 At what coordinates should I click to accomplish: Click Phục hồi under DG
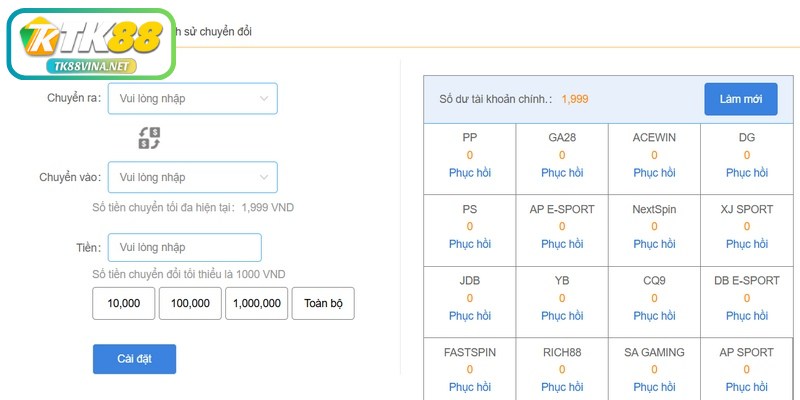coord(746,173)
